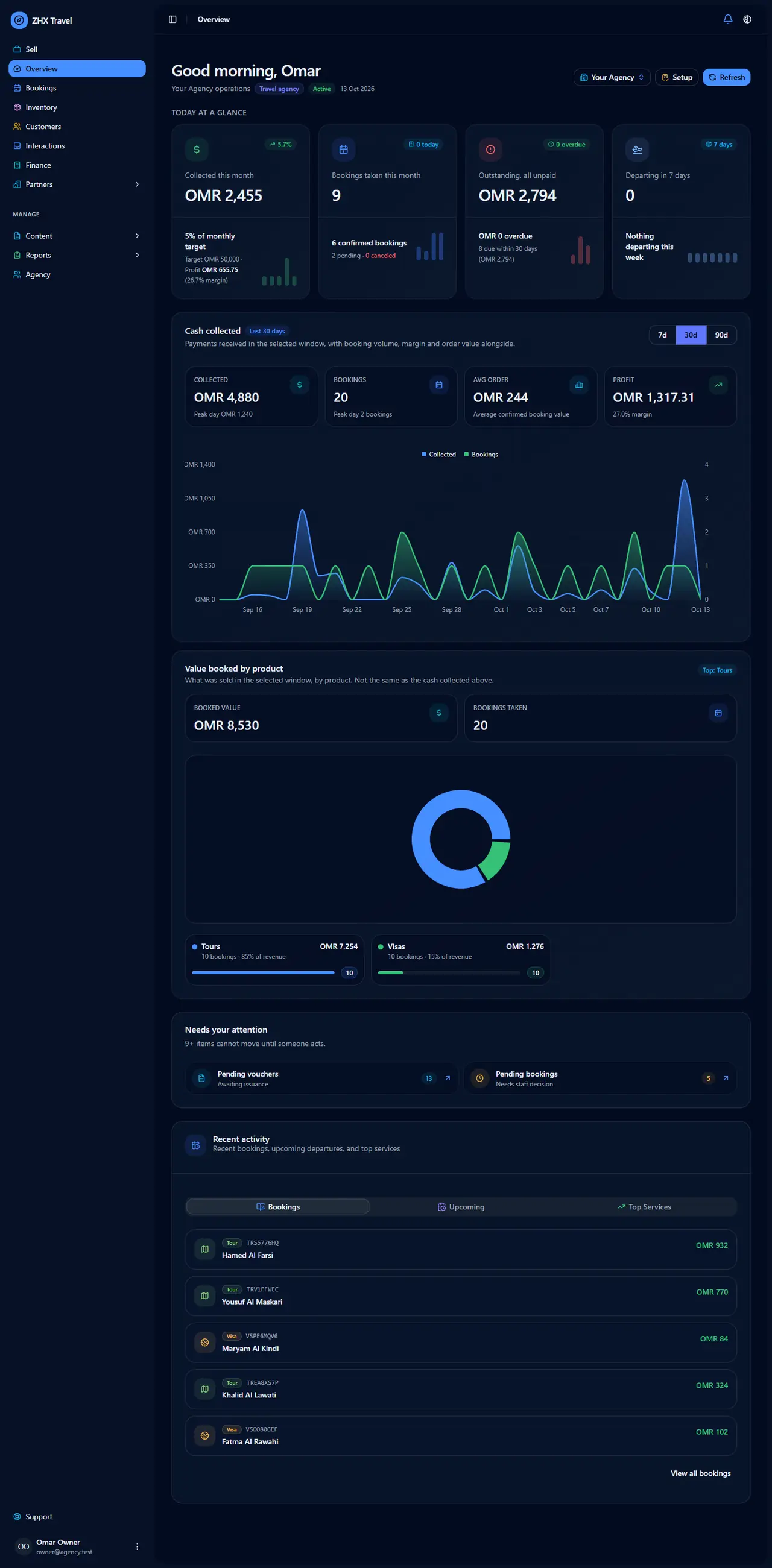This screenshot has width=772, height=1568.
Task: Toggle the Bookings series in chart legend
Action: (481, 454)
